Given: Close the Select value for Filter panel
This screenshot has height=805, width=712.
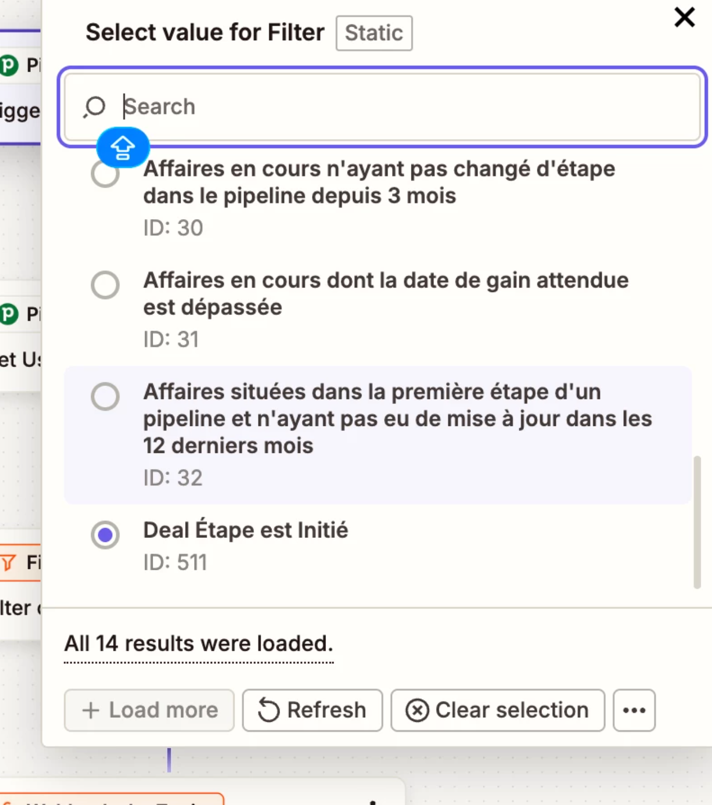Looking at the screenshot, I should pos(685,17).
